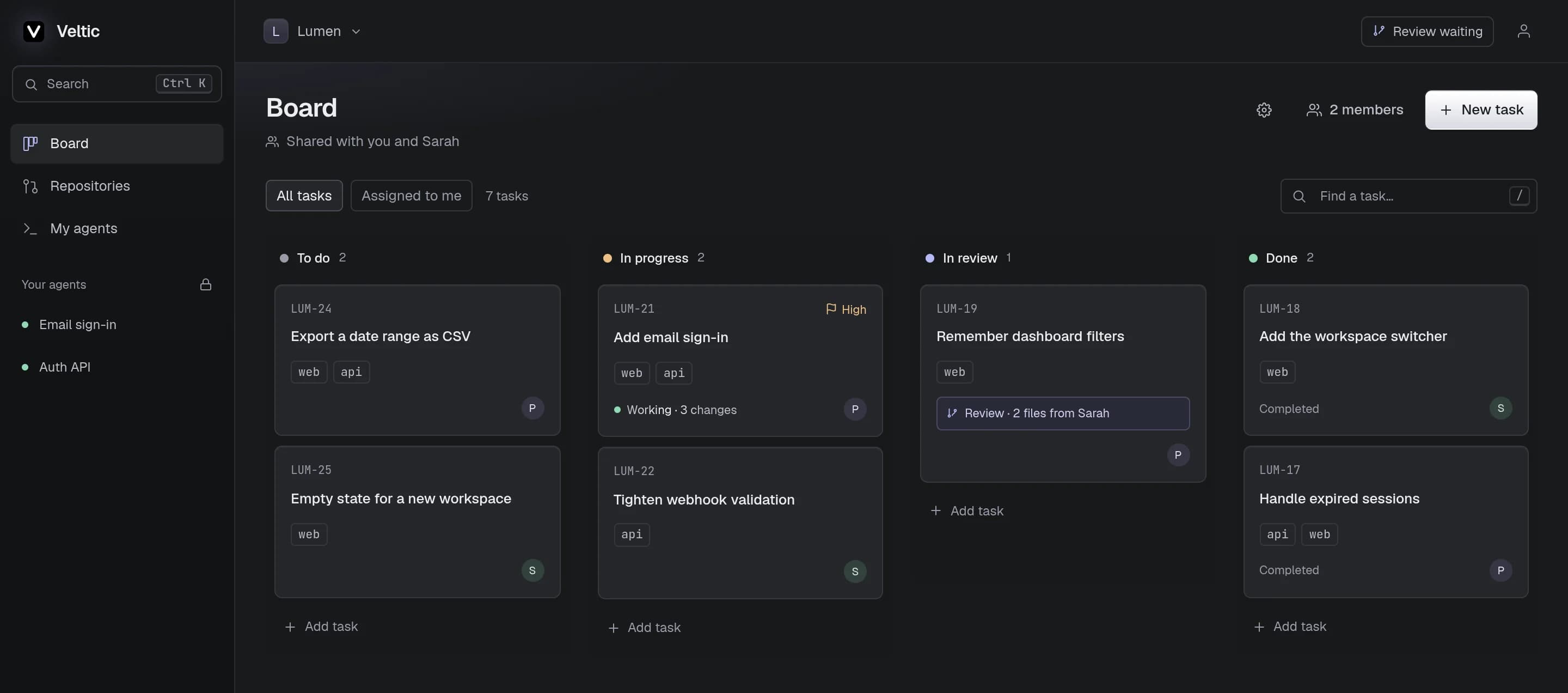
Task: Click the Review waiting button
Action: (1427, 31)
